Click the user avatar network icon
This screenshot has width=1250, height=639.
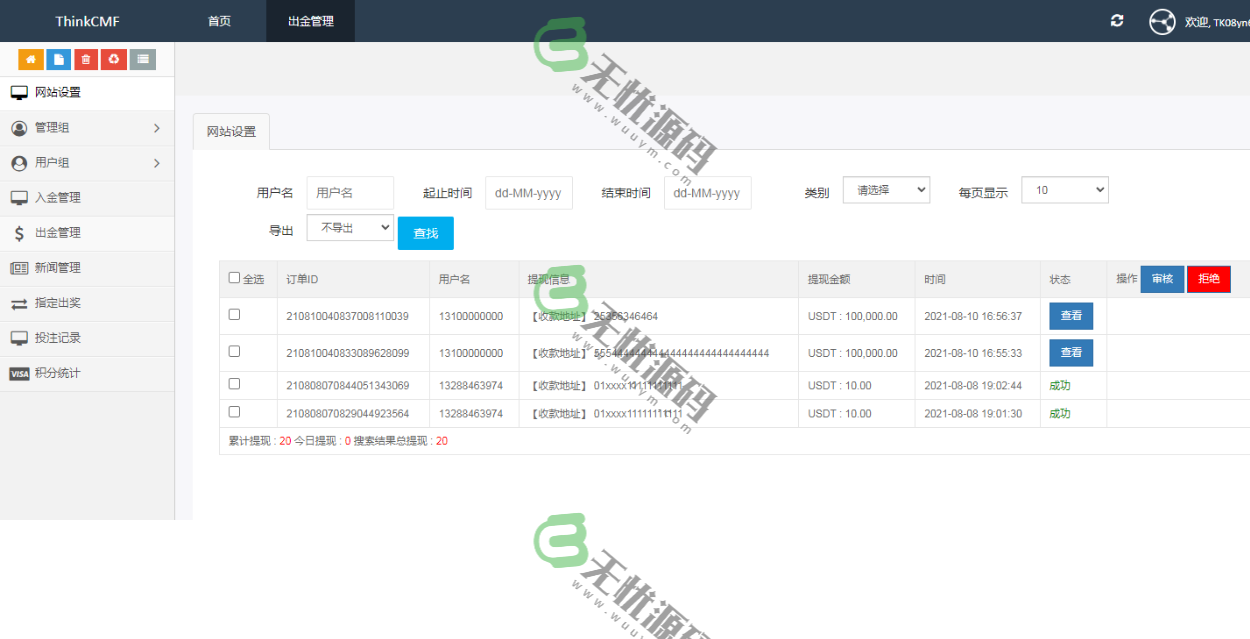pyautogui.click(x=1161, y=21)
